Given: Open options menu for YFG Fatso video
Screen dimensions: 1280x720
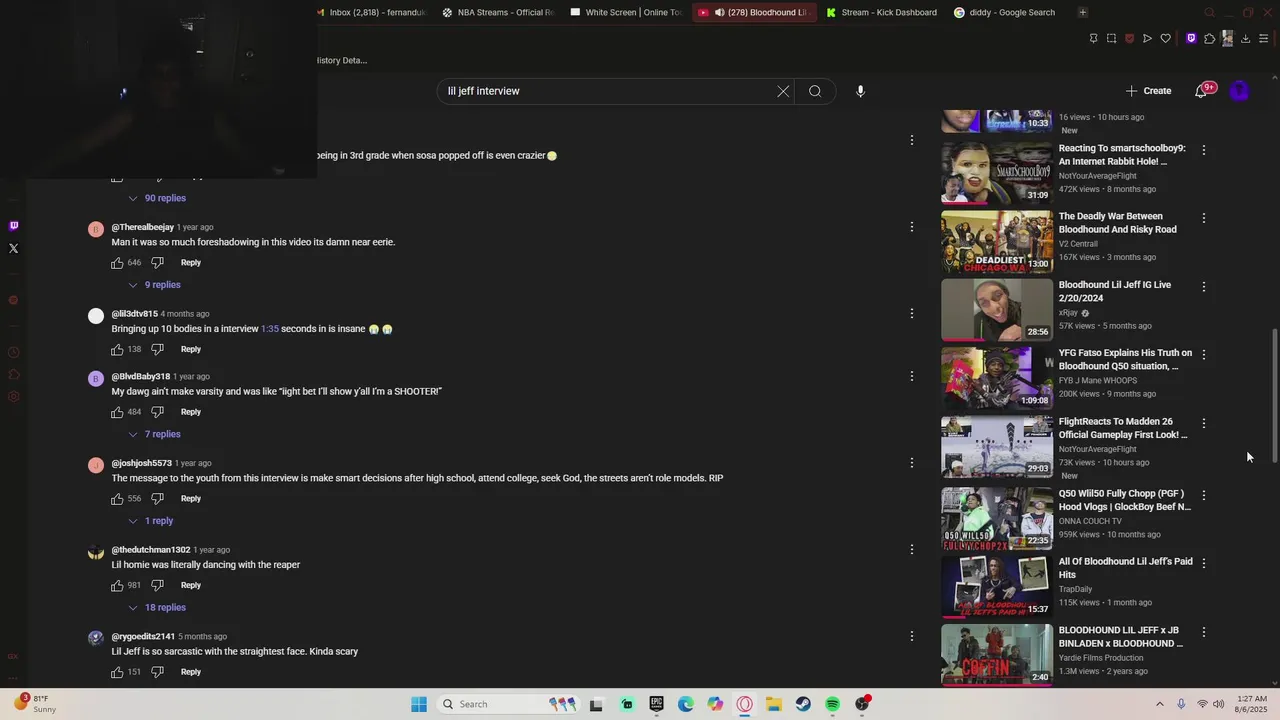Looking at the screenshot, I should click(1203, 355).
